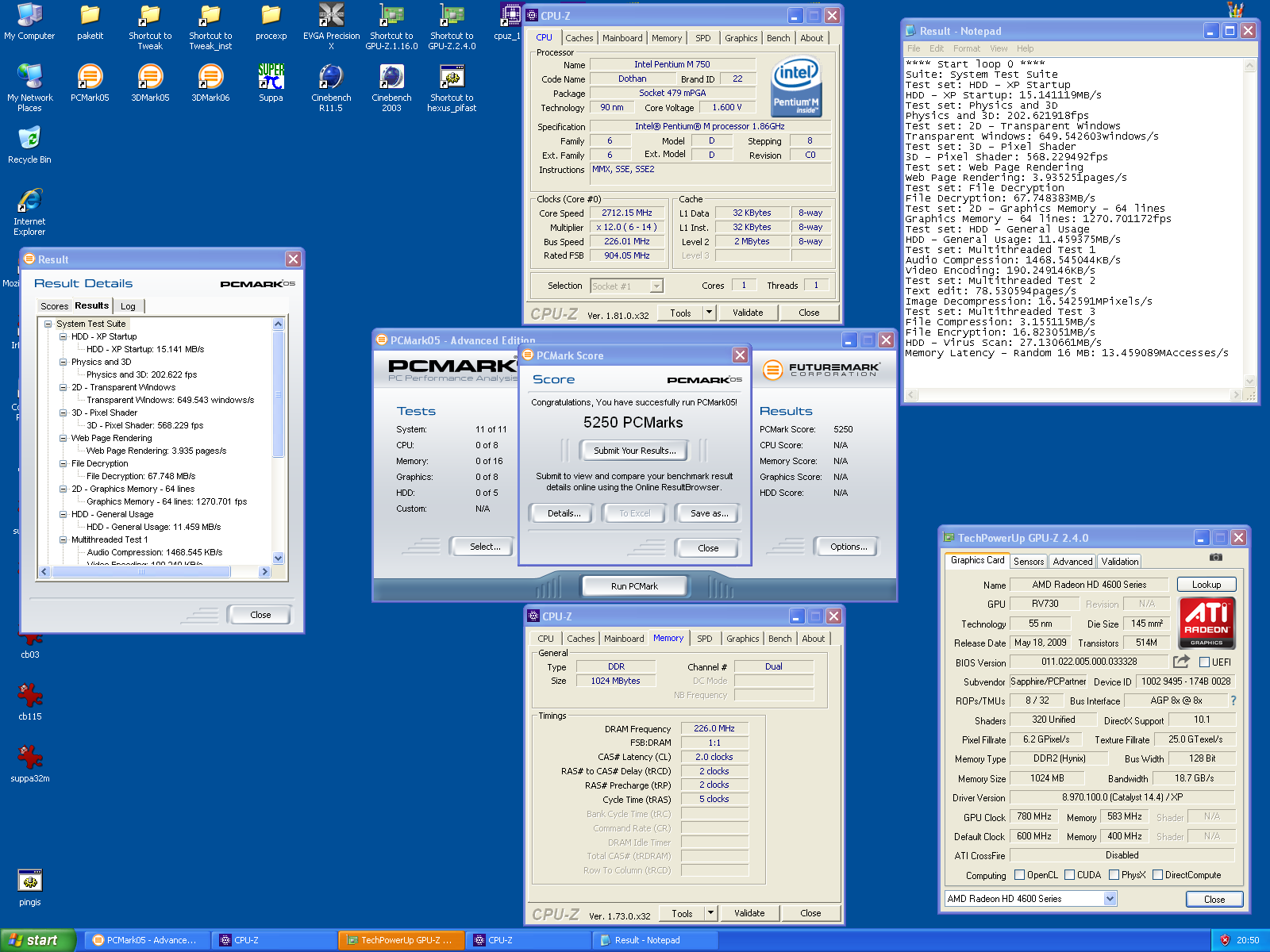Switch to Caches tab in top CPU-Z
Viewport: 1270px width, 952px height.
(x=579, y=38)
